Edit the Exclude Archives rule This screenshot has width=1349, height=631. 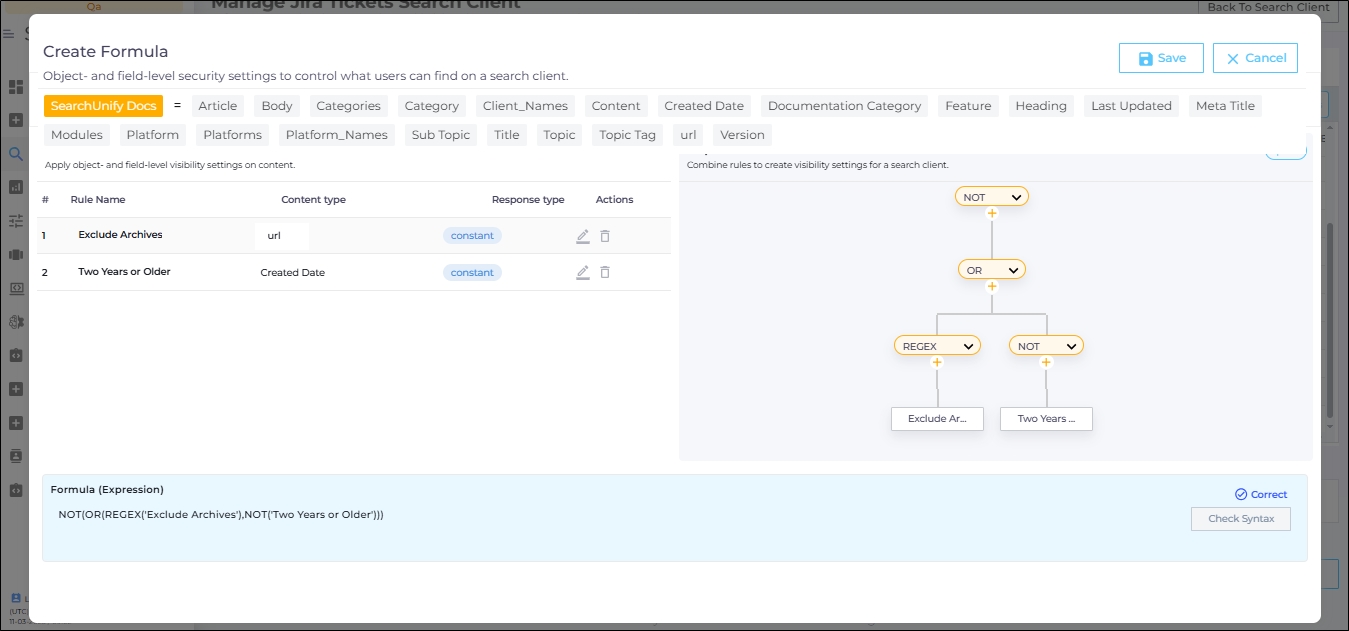(582, 236)
